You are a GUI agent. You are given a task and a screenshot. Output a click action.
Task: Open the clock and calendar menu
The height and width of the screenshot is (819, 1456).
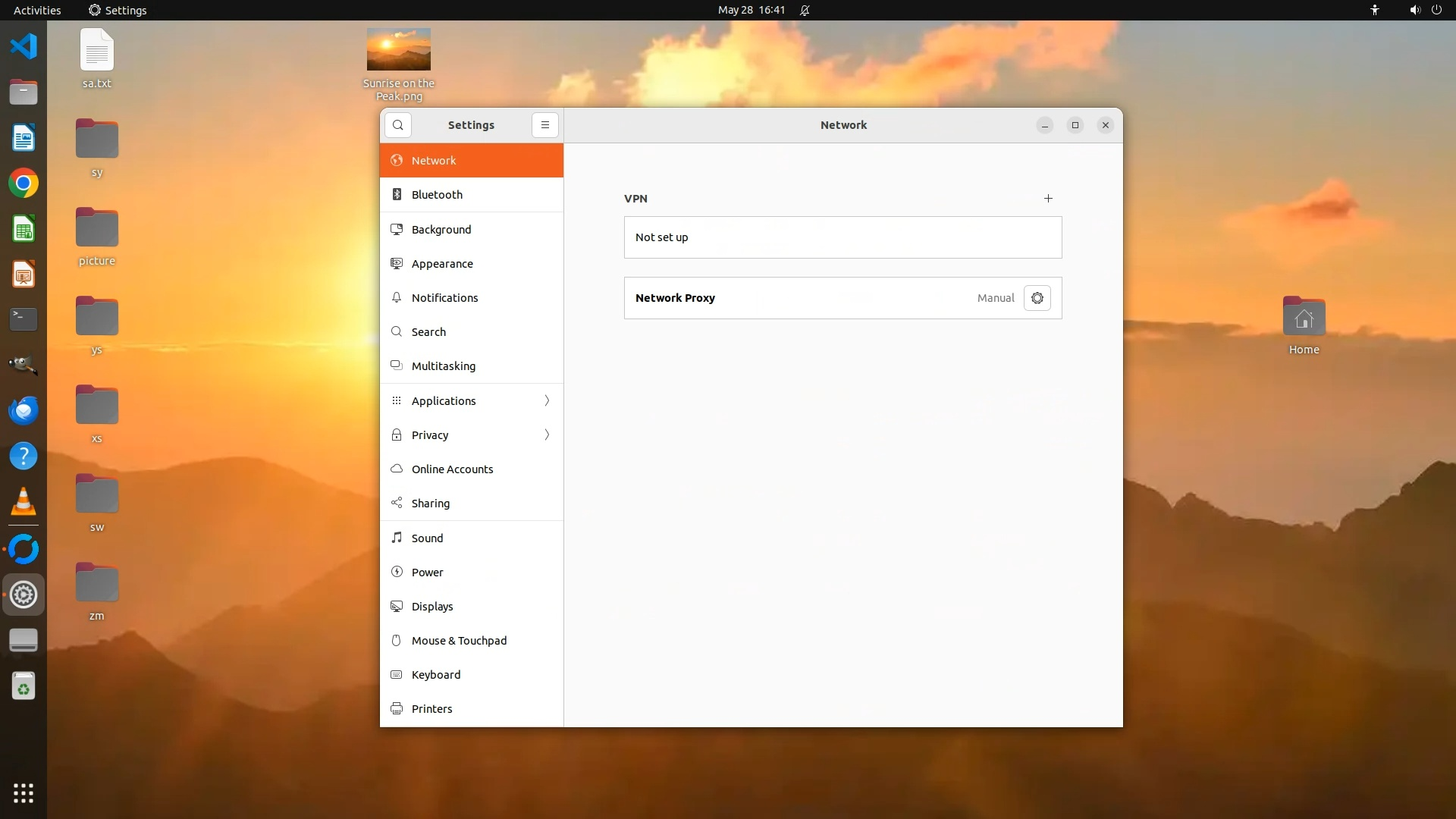pyautogui.click(x=751, y=10)
